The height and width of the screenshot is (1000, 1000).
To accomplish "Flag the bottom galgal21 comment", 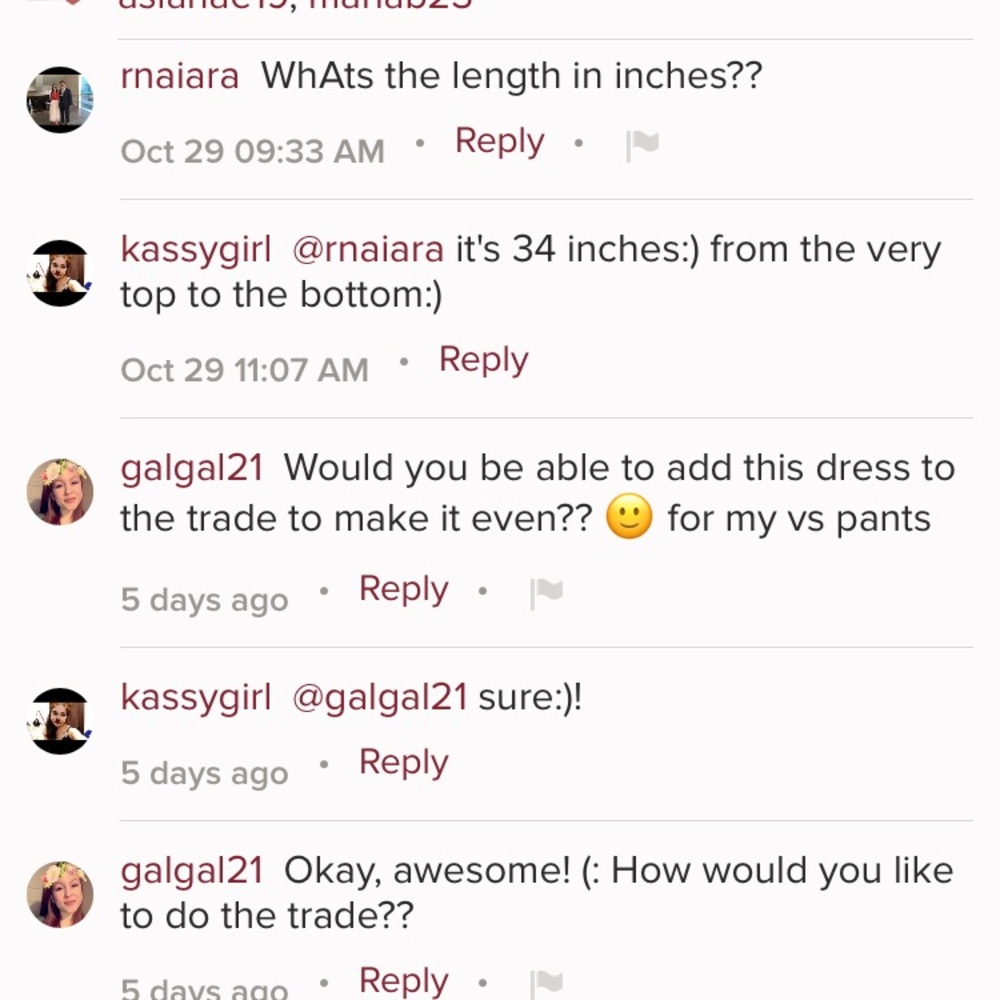I will point(544,982).
